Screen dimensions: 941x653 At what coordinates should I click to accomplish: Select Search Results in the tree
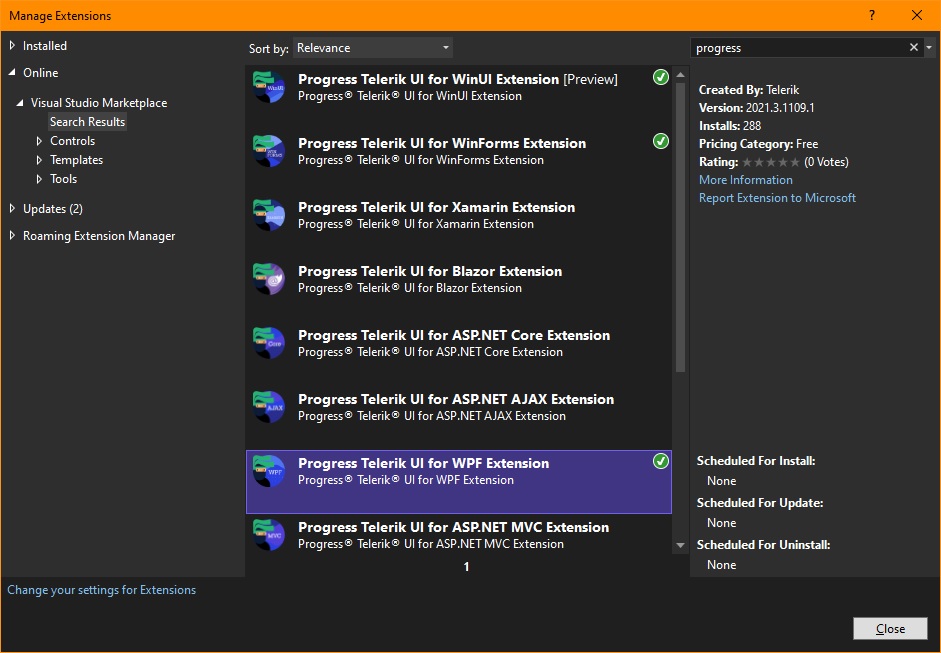(88, 122)
